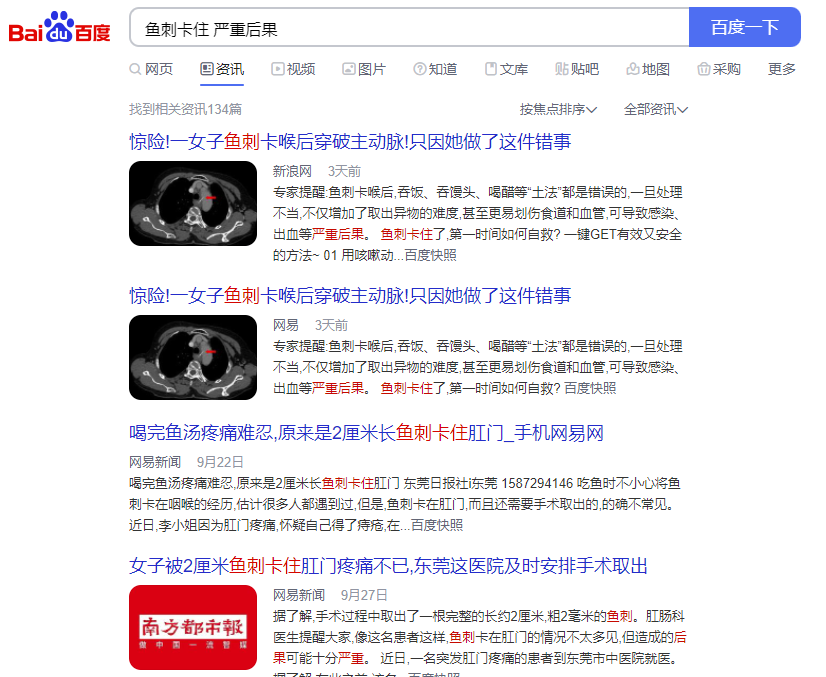Expand the 全部资讯 filter dropdown
This screenshot has height=677, width=826.
656,109
